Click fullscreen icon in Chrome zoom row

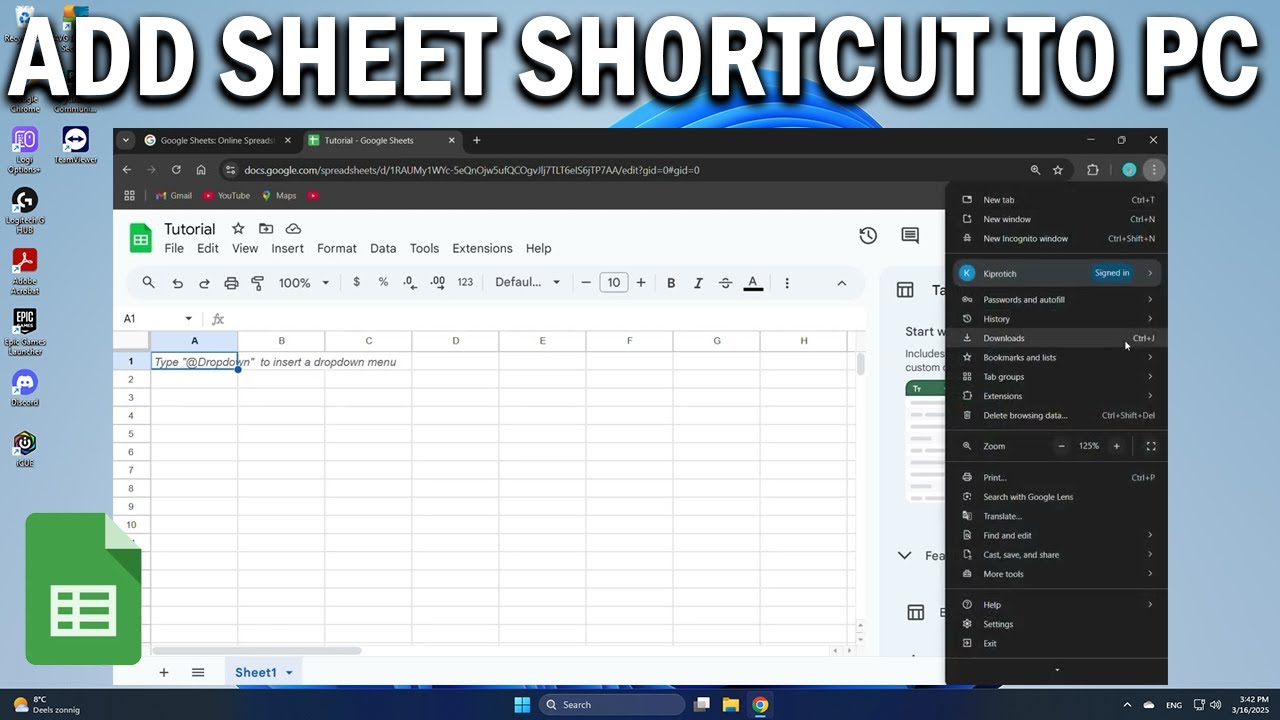click(x=1150, y=446)
